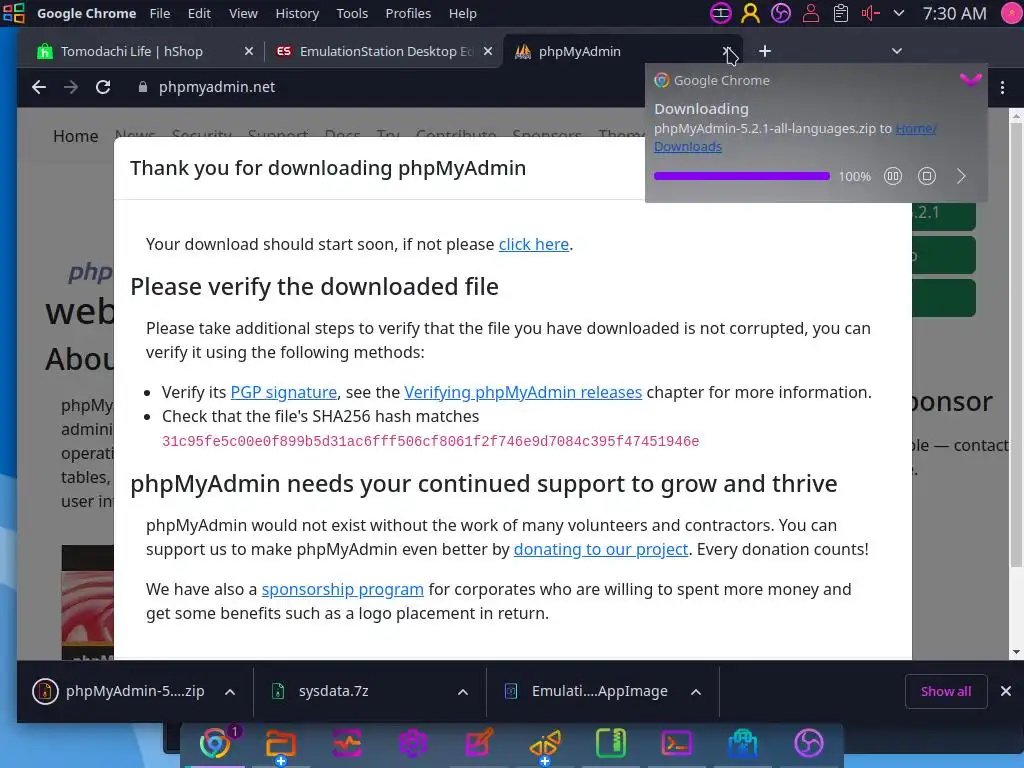1024x768 pixels.
Task: Click the yellow user tray icon
Action: (750, 13)
